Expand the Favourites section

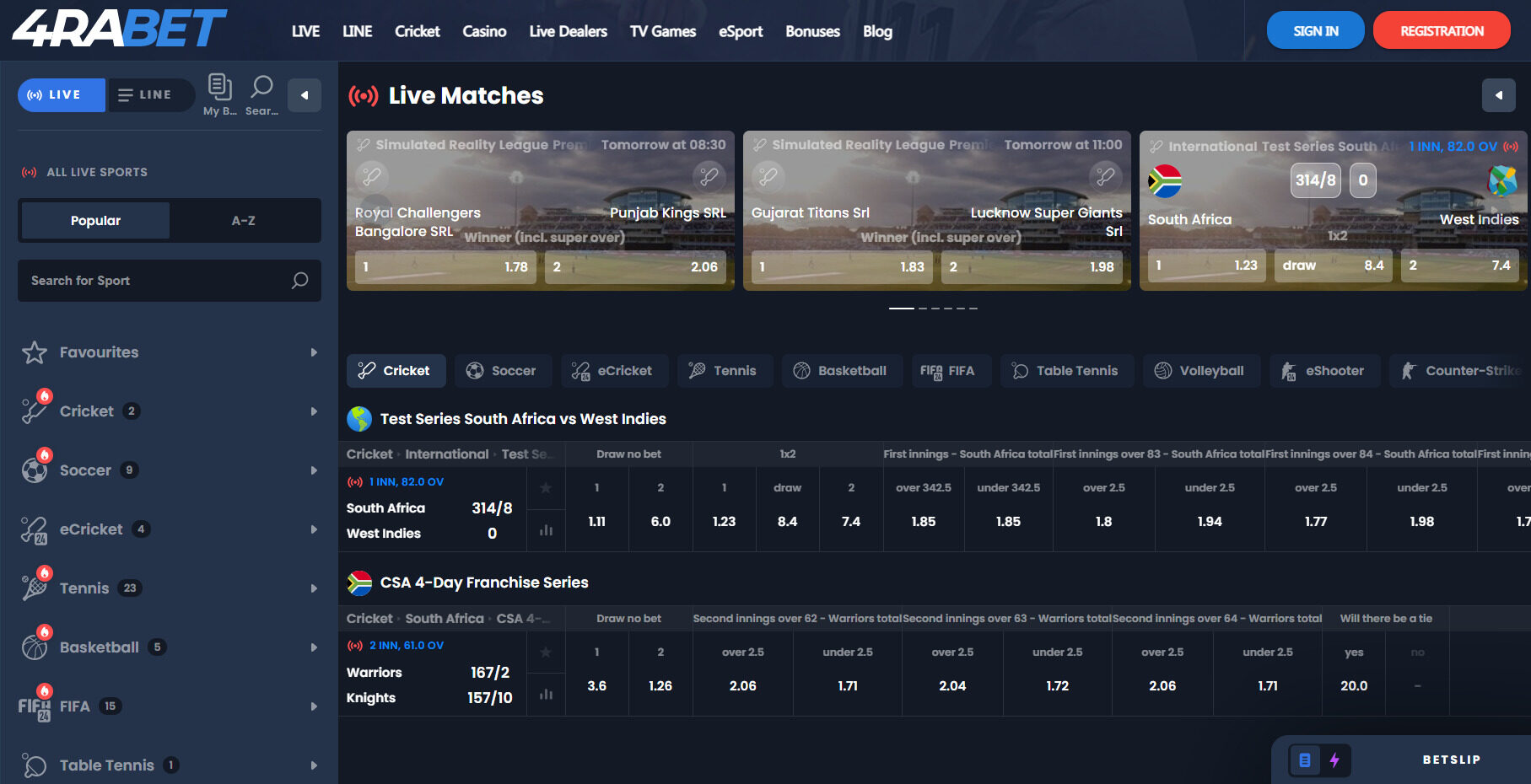314,352
